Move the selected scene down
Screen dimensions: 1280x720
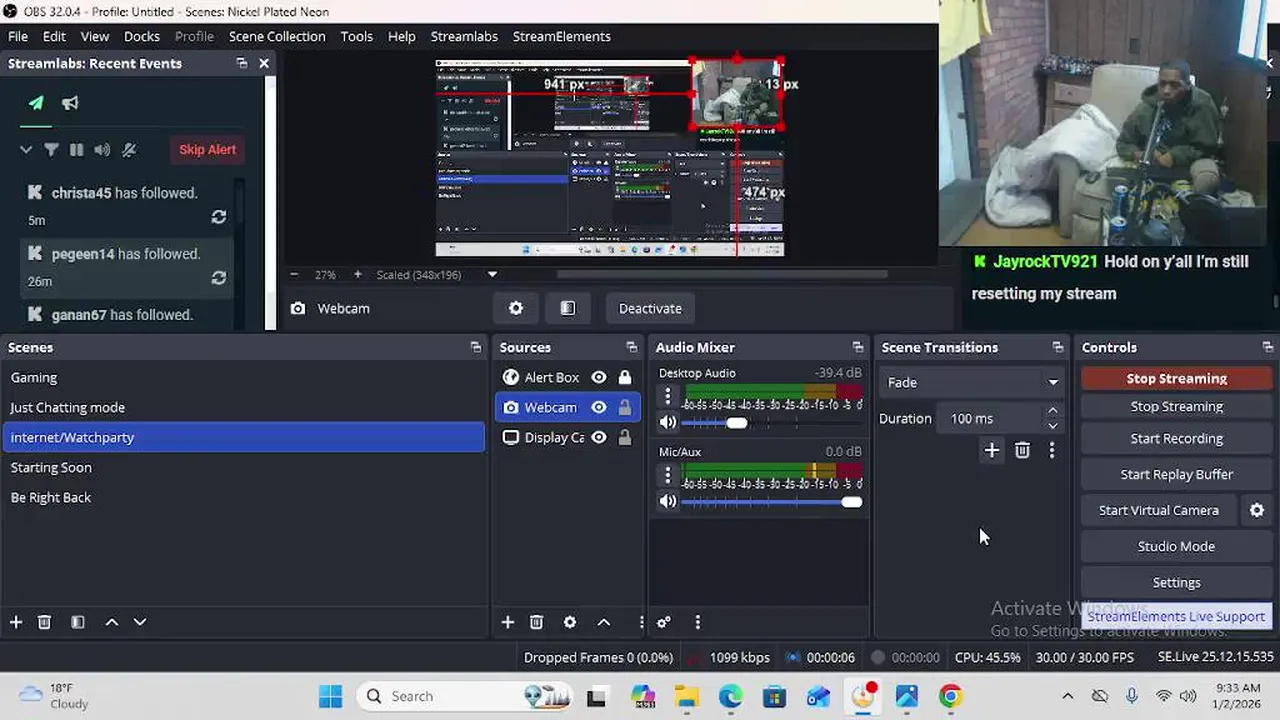[x=140, y=622]
